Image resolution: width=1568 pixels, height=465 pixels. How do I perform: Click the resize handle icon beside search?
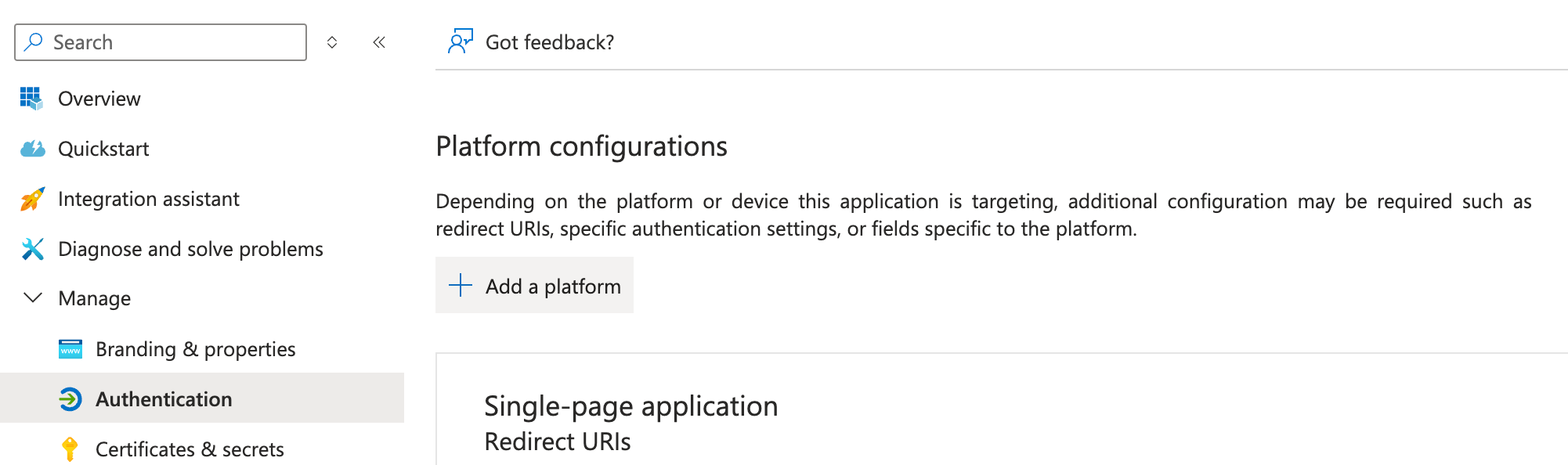pos(332,42)
